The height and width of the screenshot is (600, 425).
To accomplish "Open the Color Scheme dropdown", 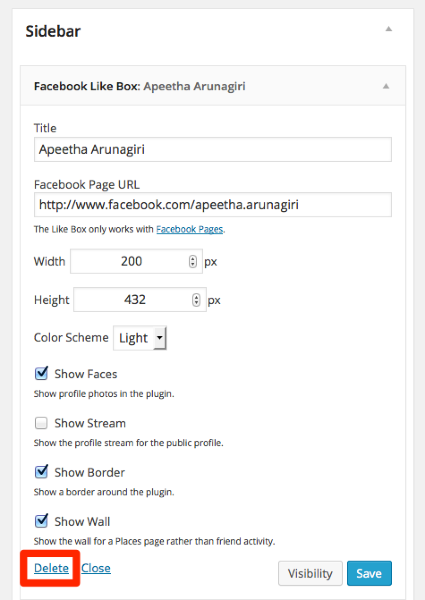I will (x=140, y=338).
